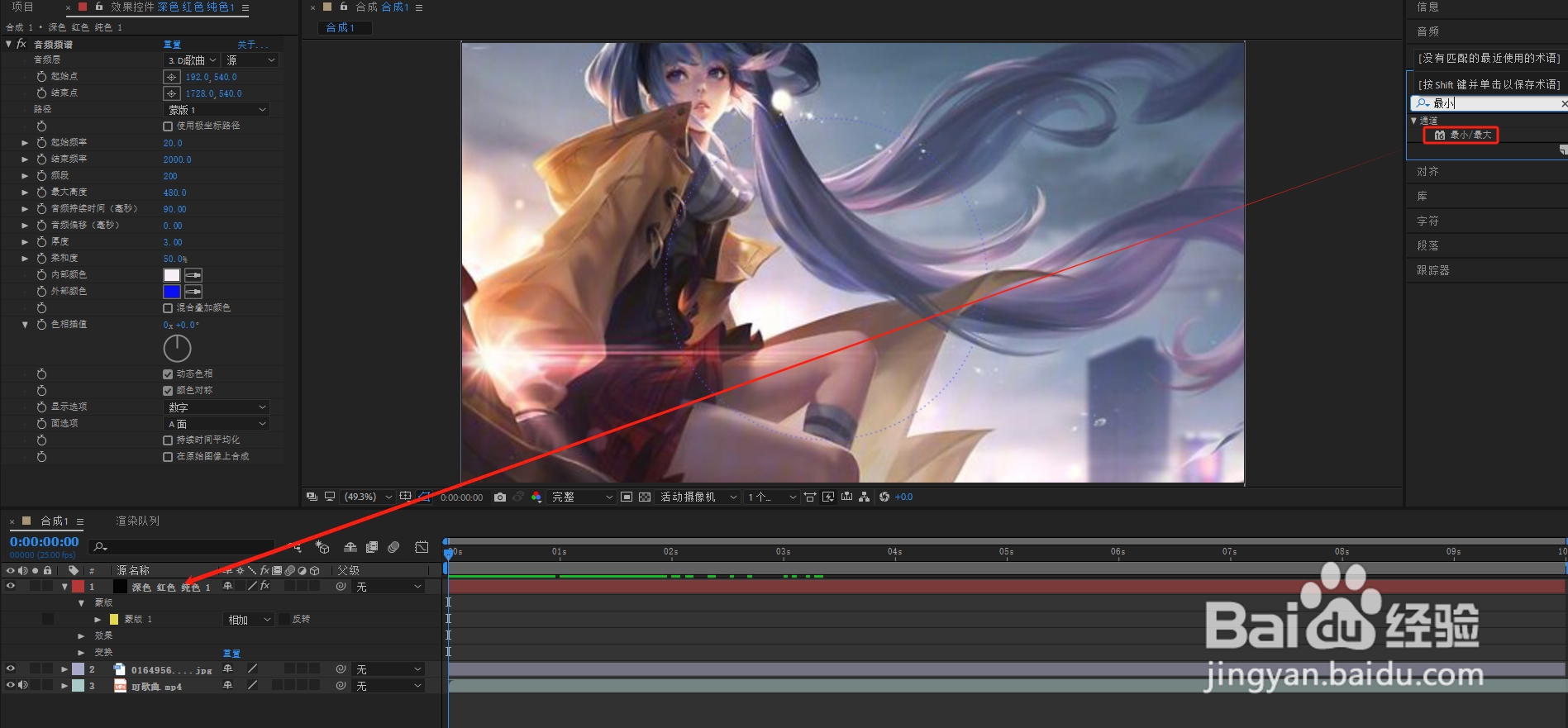Screen dimensions: 1568x728
Task: Open comp flowchart icon in viewer toolbar
Action: [x=864, y=497]
